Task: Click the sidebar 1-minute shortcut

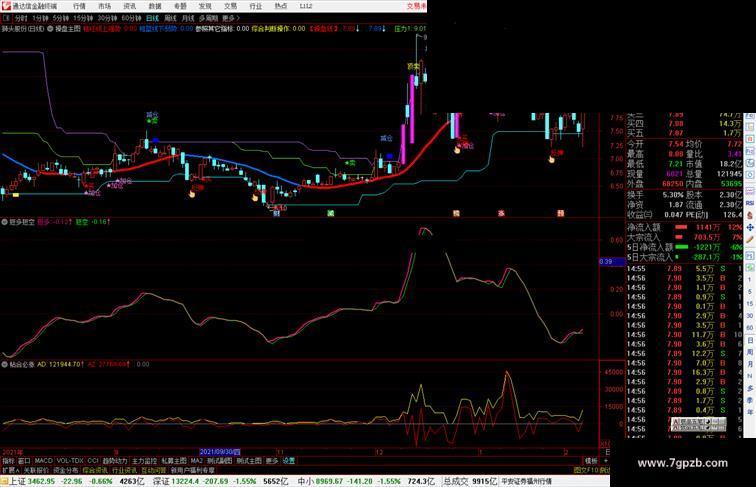Action: click(x=750, y=279)
